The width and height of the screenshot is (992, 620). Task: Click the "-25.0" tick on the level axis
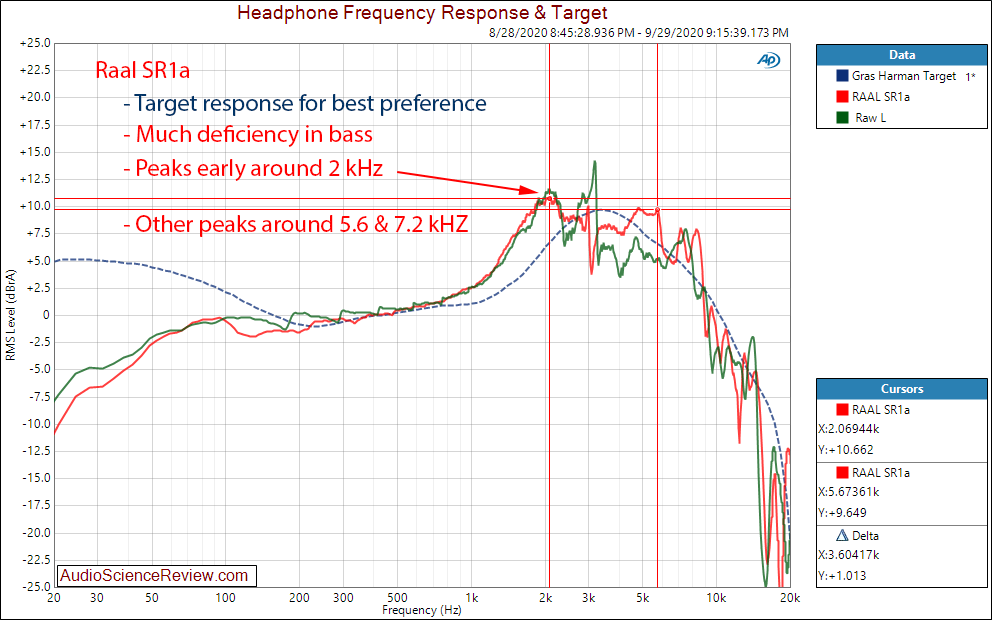[37, 586]
